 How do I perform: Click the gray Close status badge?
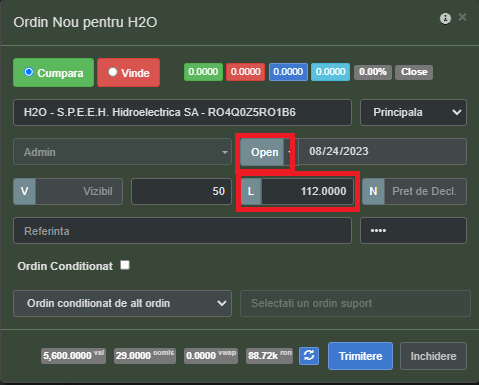click(414, 72)
